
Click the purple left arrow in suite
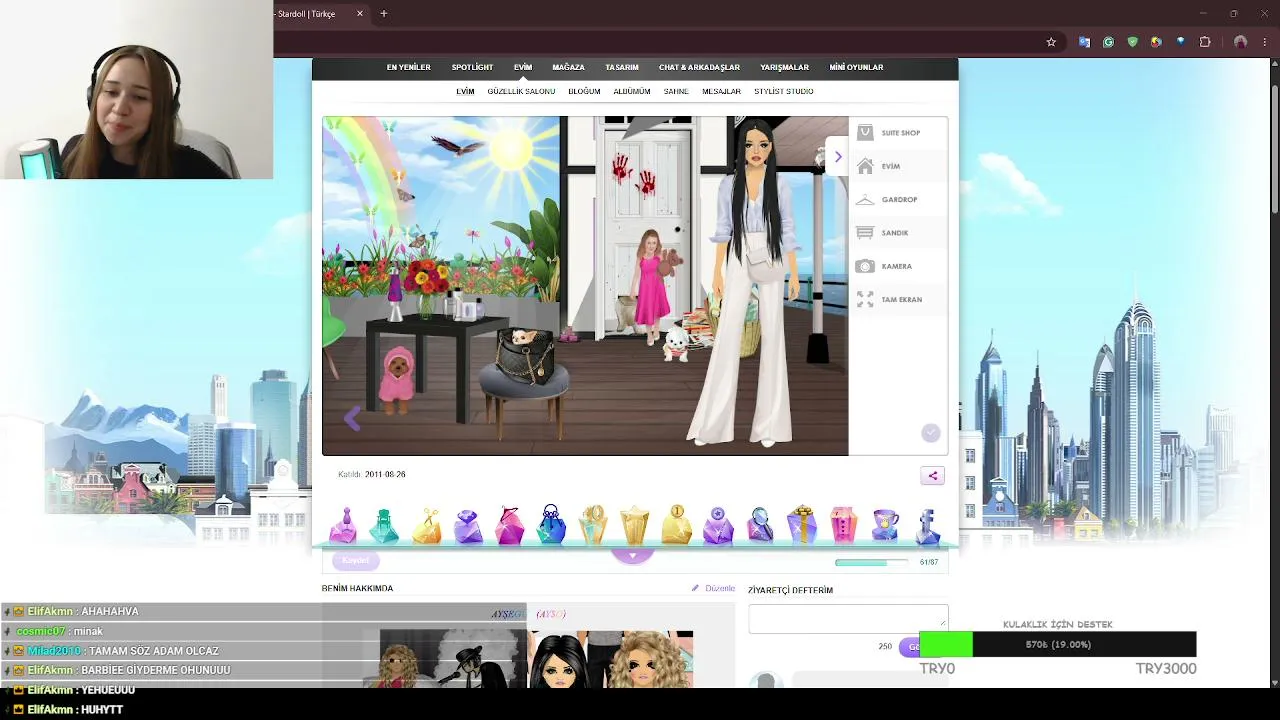tap(352, 420)
